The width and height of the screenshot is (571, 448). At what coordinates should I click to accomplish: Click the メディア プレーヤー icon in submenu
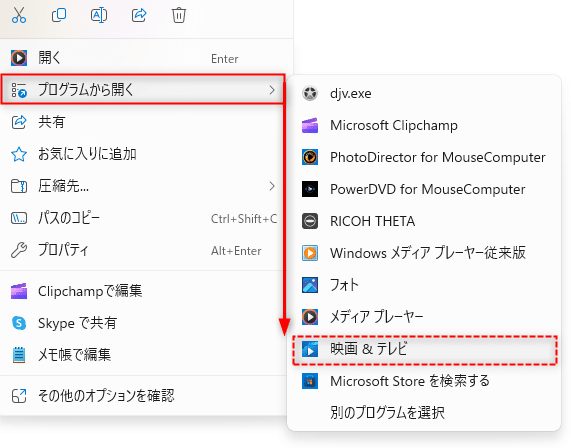(x=310, y=317)
